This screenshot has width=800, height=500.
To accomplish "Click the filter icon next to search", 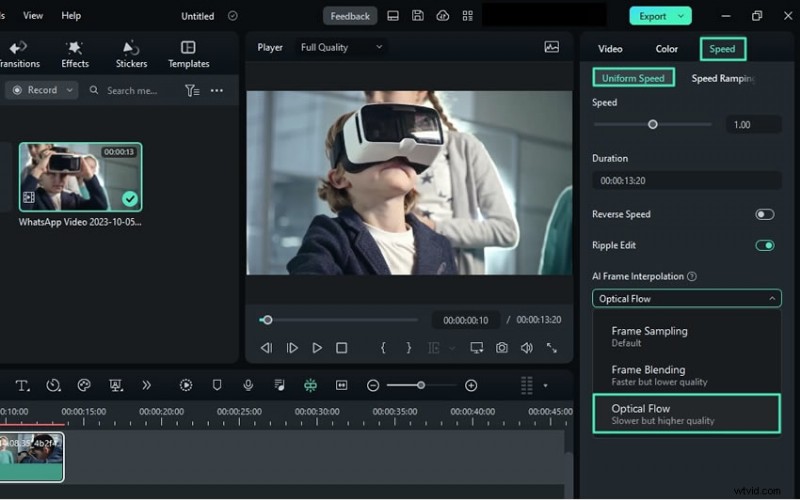I will tap(192, 90).
